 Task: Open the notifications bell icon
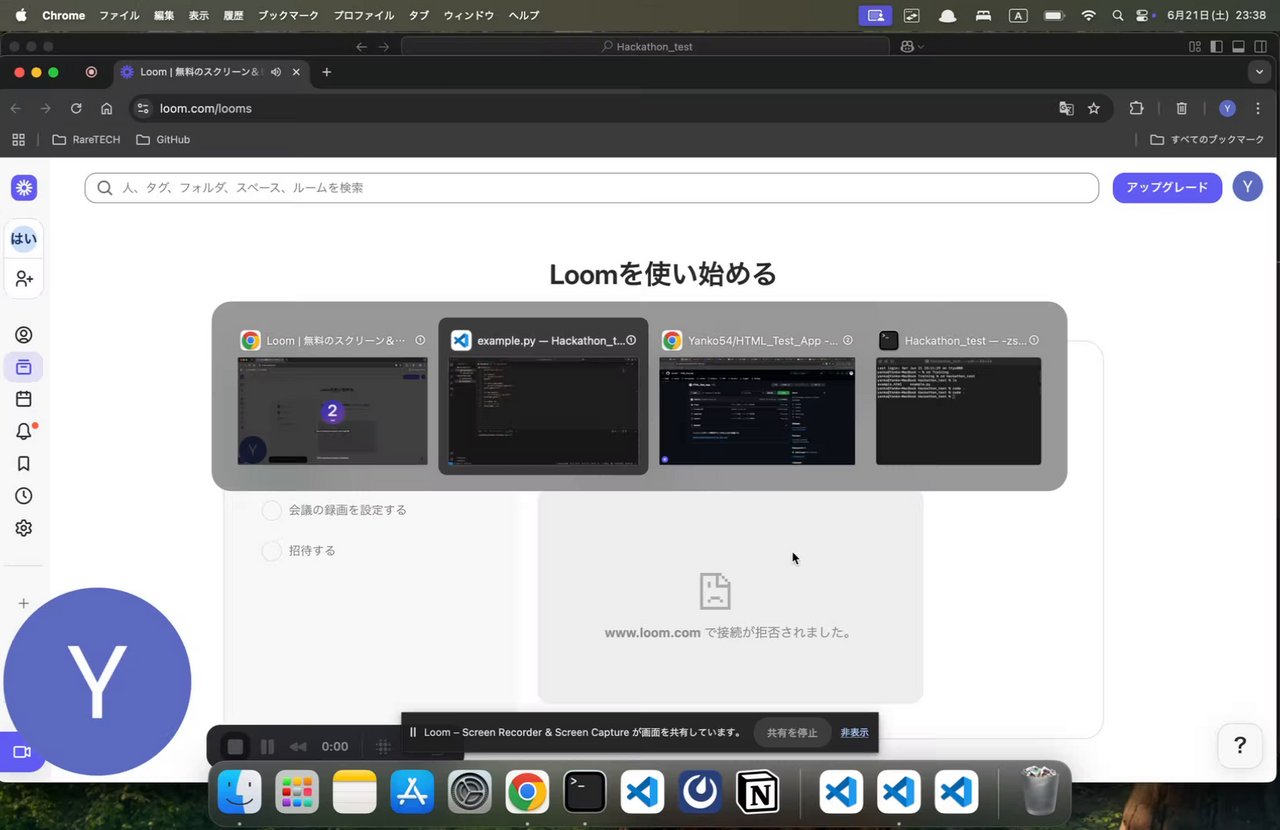pyautogui.click(x=24, y=431)
